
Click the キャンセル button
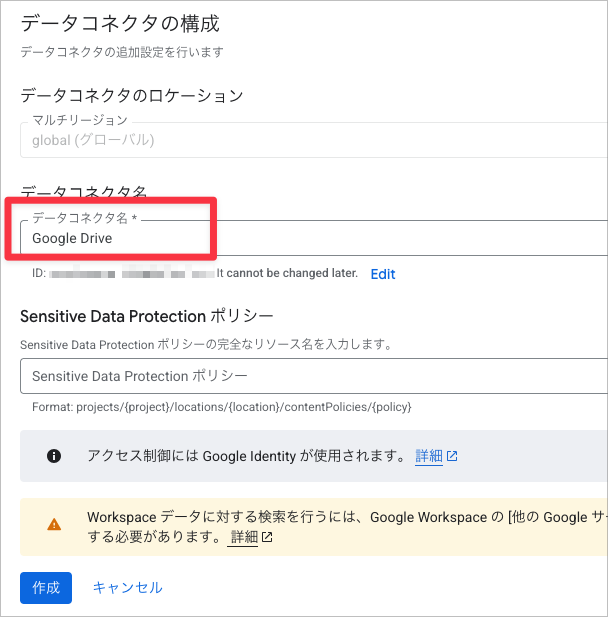tap(128, 588)
